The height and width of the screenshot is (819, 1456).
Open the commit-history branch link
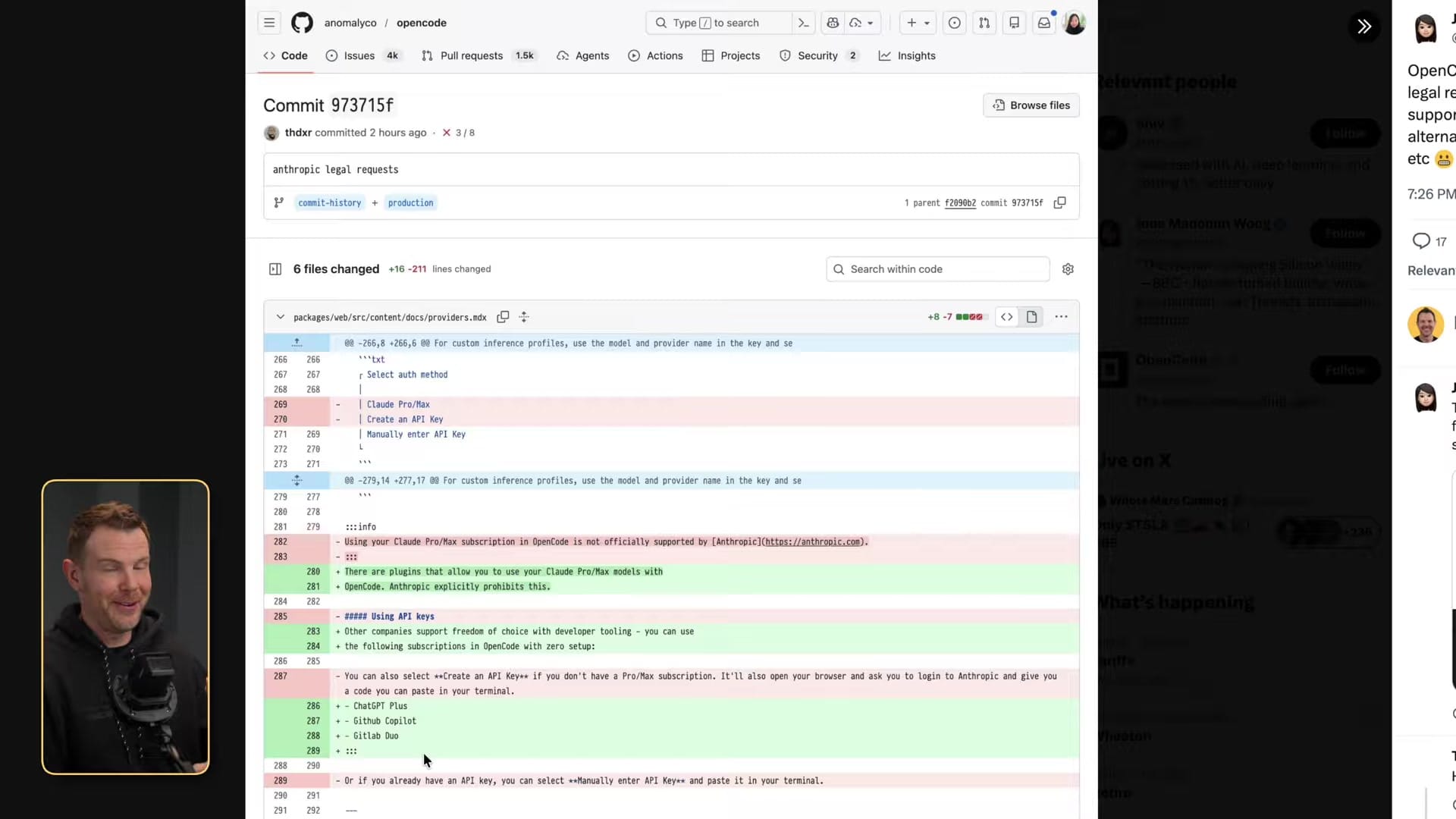tap(330, 202)
